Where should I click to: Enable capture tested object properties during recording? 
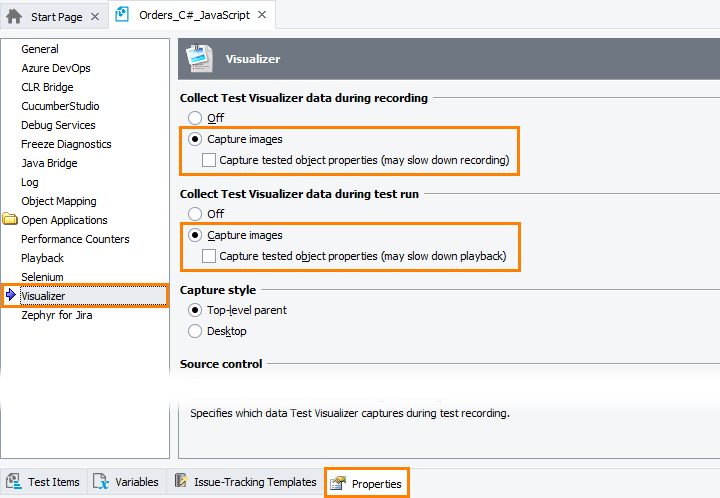(x=209, y=160)
